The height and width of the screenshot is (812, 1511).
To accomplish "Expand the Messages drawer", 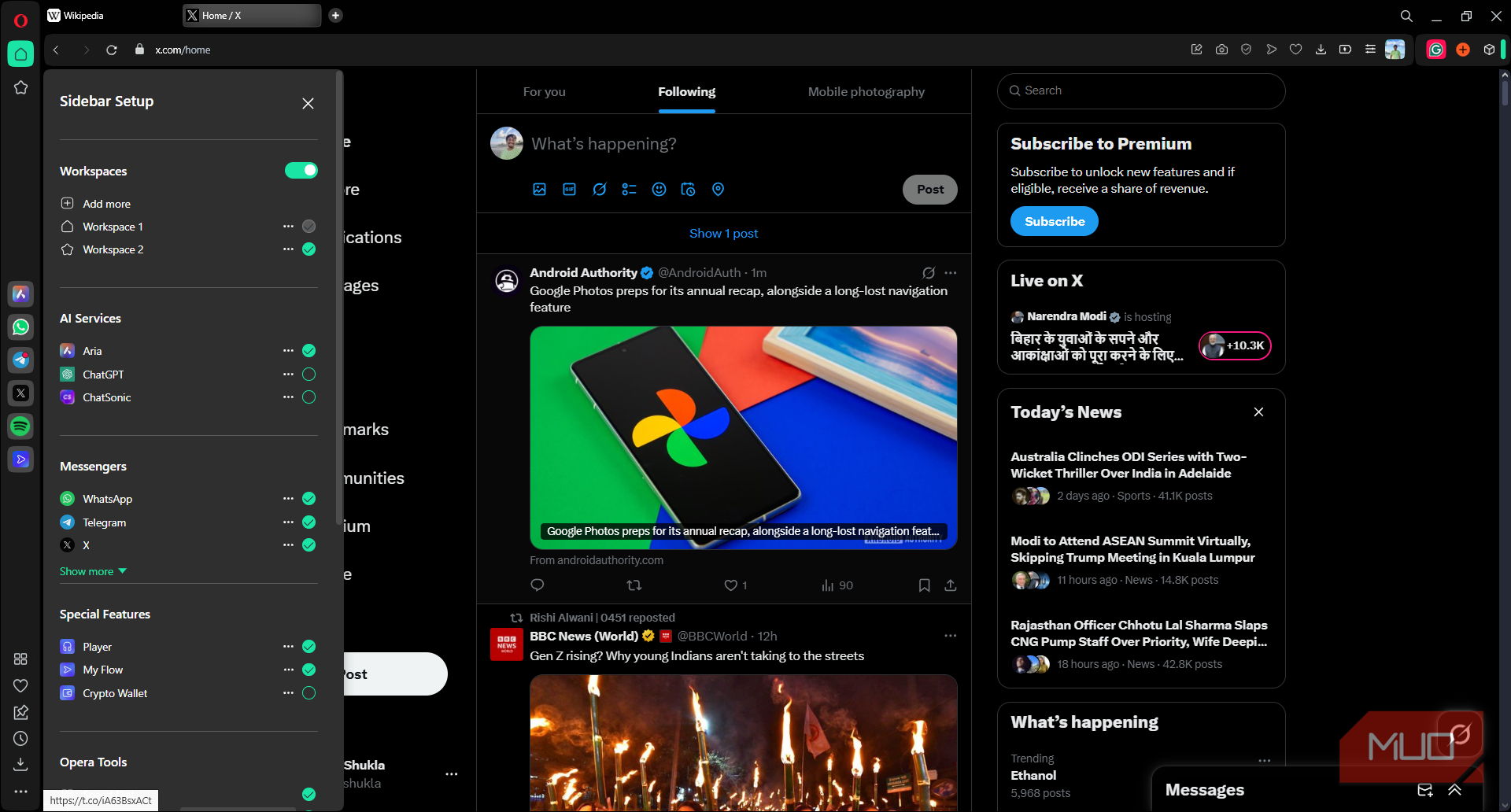I will point(1454,789).
